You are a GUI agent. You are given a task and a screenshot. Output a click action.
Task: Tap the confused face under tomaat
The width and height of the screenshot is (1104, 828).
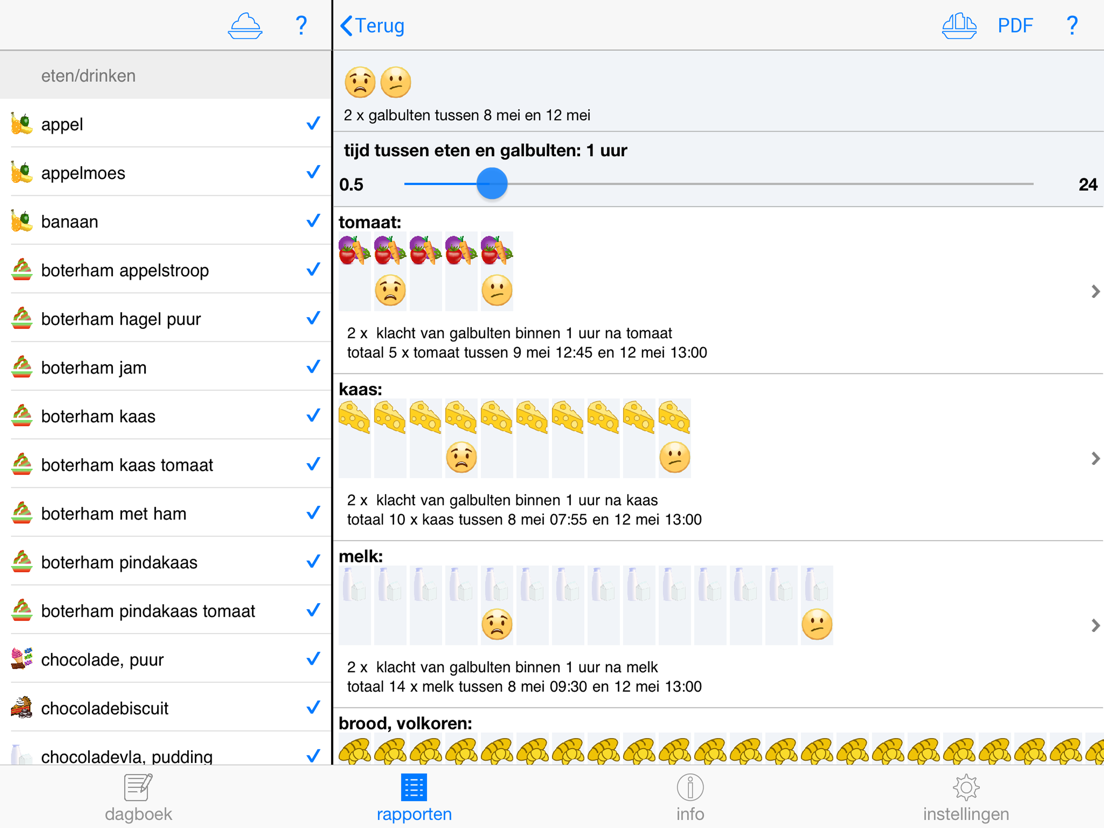496,290
